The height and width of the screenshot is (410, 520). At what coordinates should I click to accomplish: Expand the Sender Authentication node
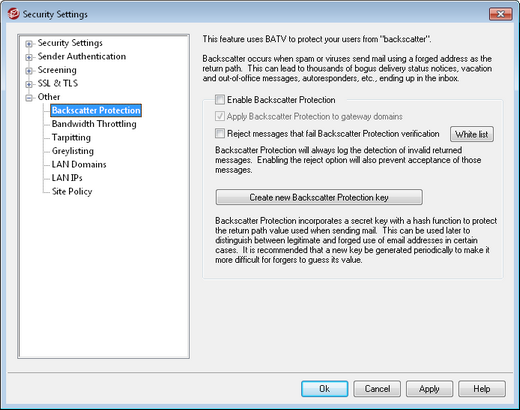tap(29, 57)
